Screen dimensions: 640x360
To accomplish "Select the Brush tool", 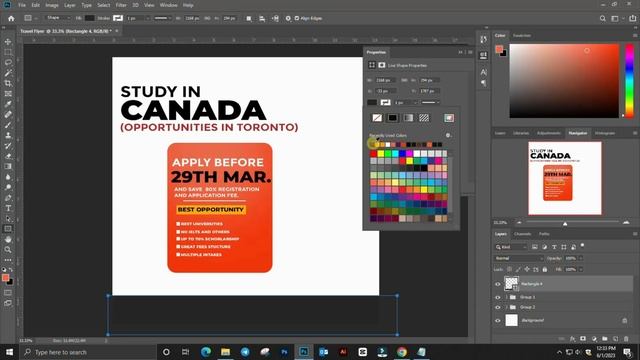I will click(x=8, y=125).
